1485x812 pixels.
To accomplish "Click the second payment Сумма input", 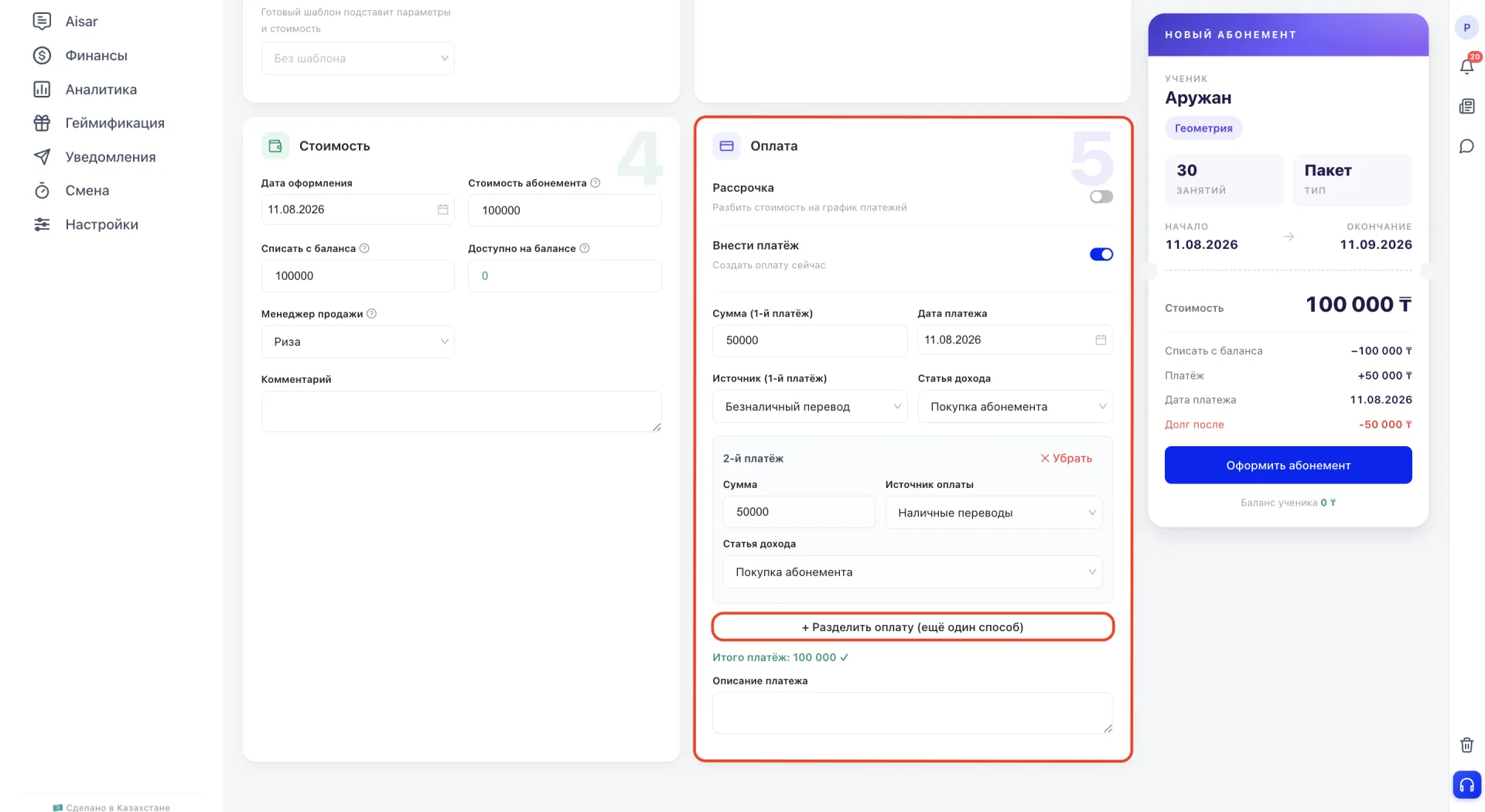I will (x=799, y=512).
